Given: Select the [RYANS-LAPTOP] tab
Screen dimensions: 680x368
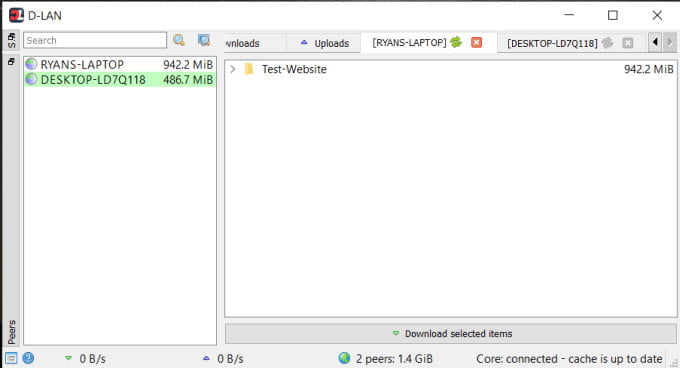Looking at the screenshot, I should point(409,42).
